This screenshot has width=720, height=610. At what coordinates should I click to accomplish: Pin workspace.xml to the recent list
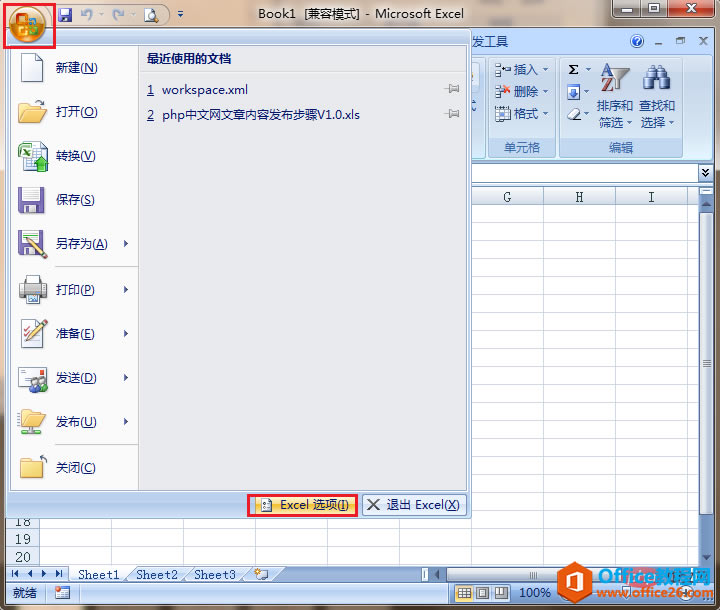(452, 89)
